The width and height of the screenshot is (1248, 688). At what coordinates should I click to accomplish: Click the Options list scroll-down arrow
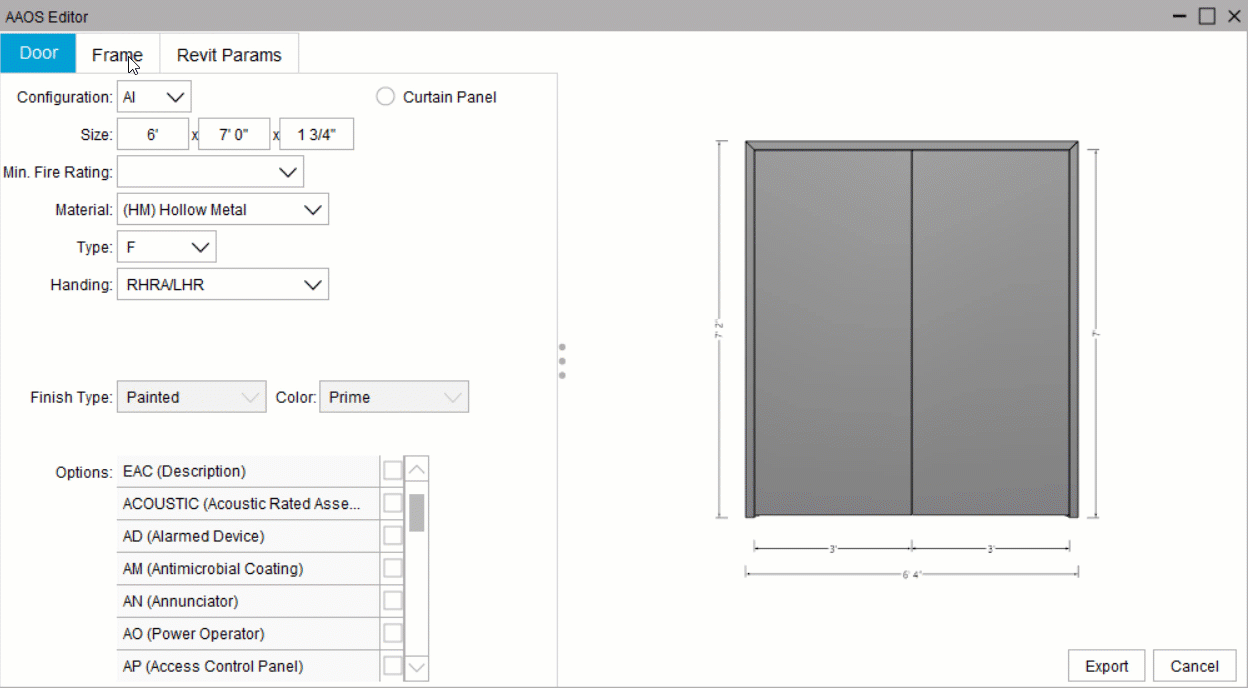(x=416, y=666)
